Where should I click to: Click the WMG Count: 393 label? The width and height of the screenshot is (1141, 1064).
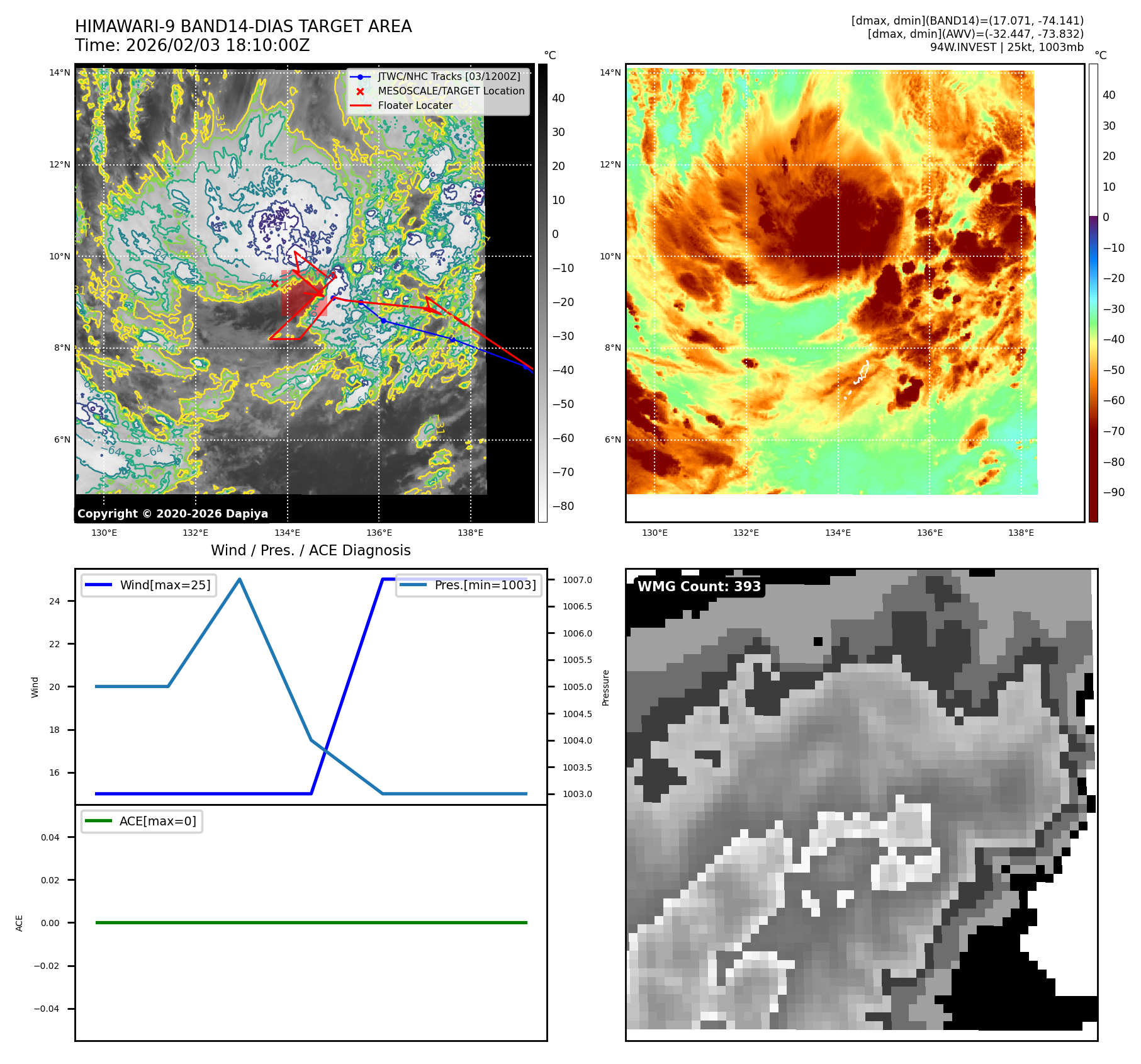(699, 587)
